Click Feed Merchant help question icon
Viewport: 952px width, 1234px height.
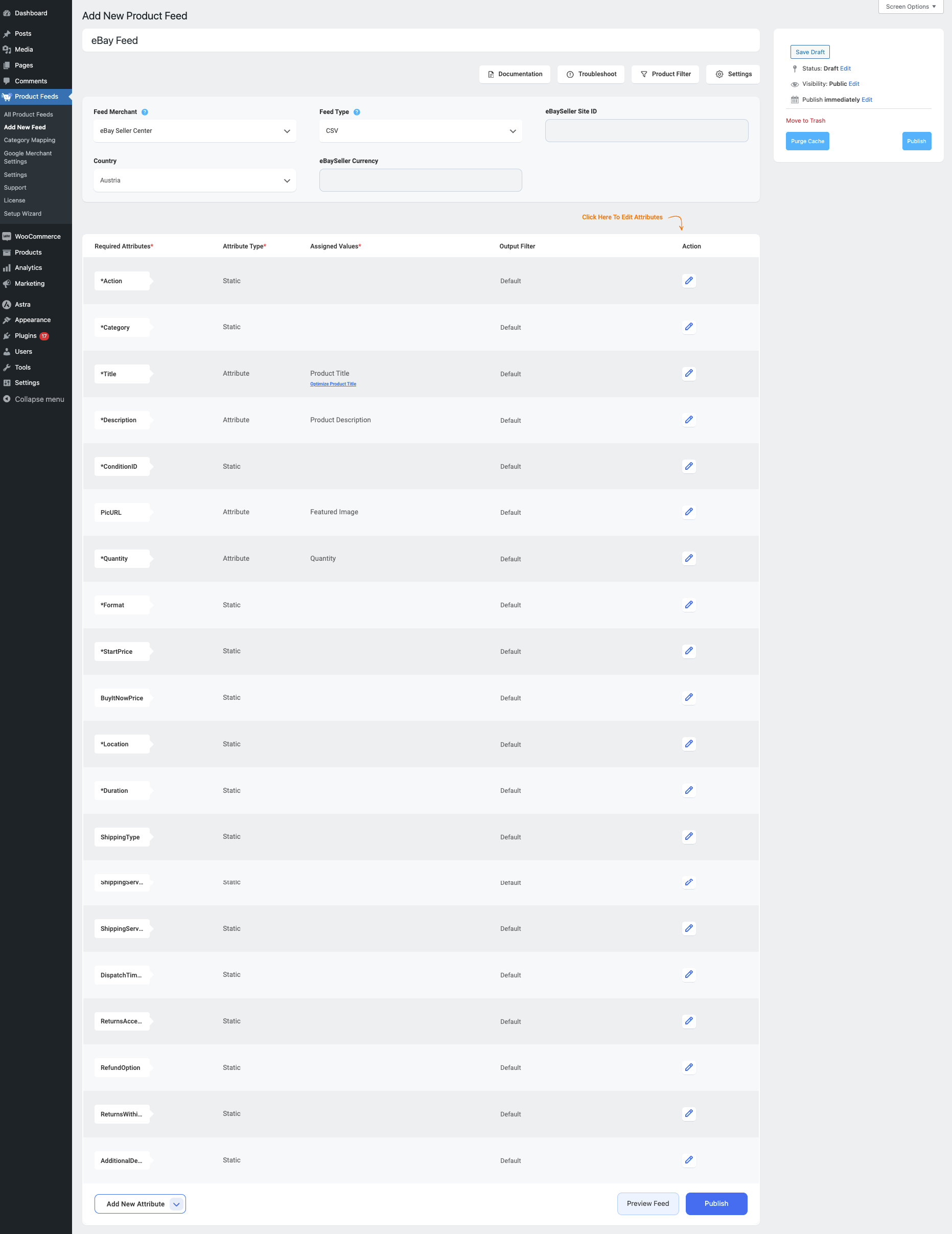coord(145,112)
